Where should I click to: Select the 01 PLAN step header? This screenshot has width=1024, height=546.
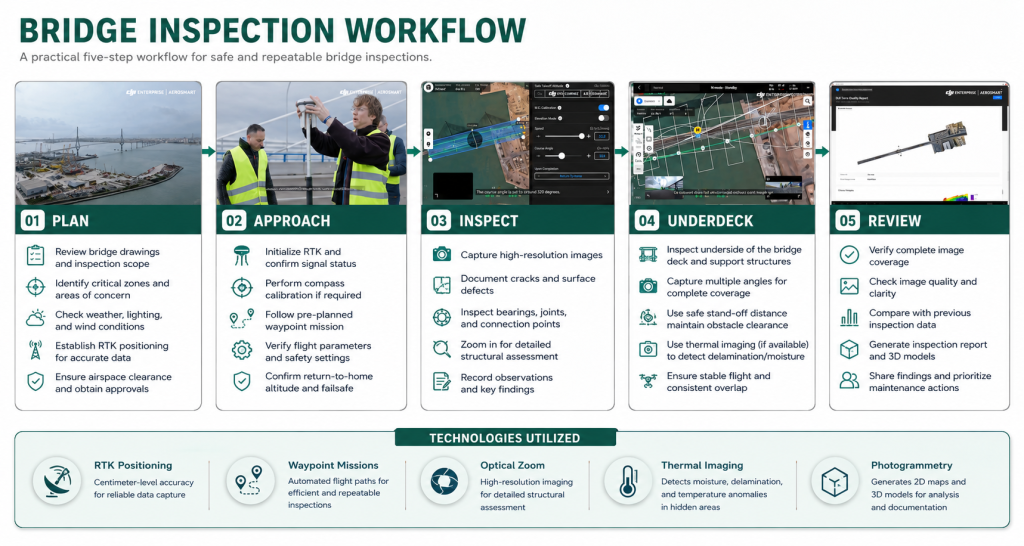108,220
